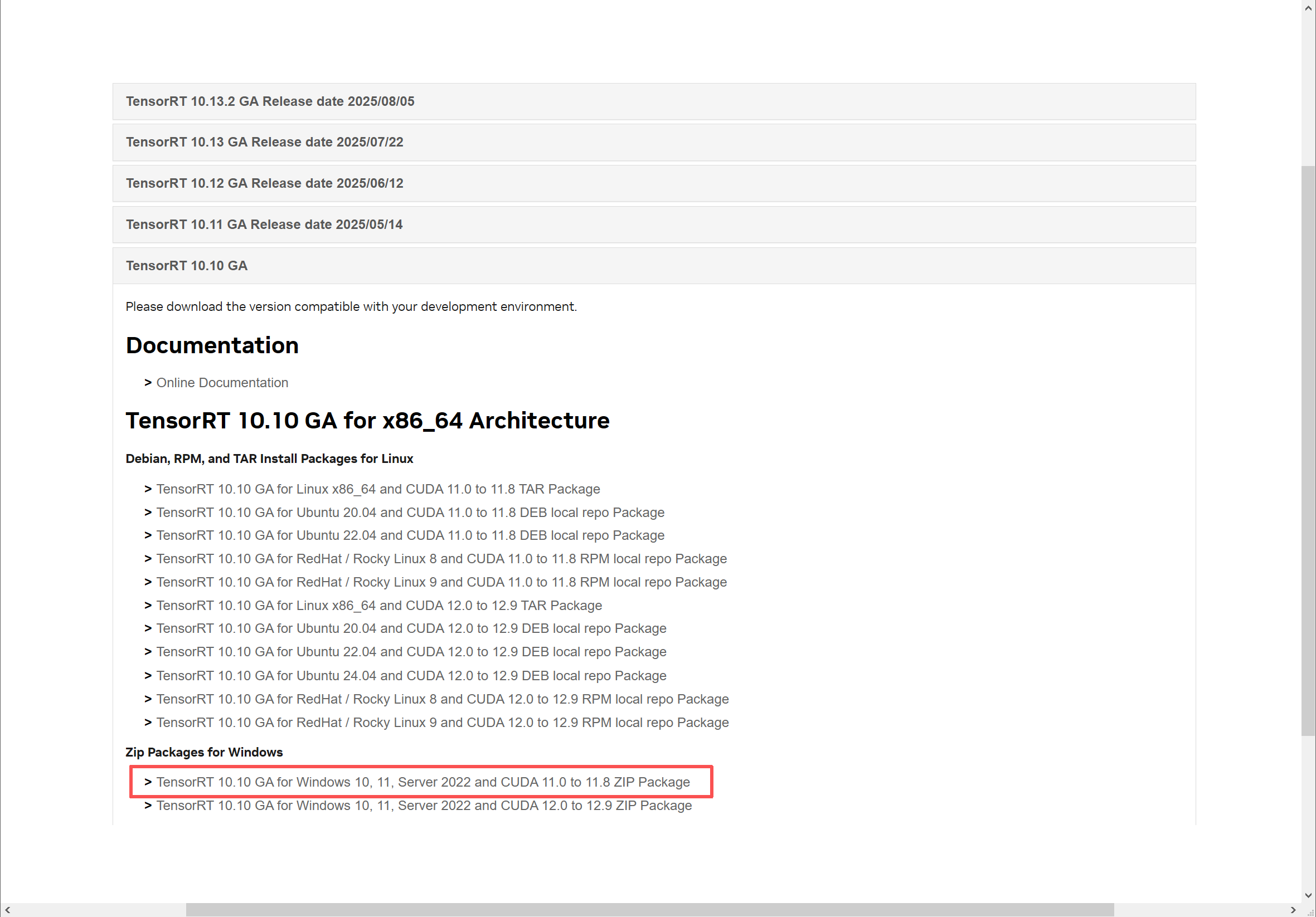Click 'Debian, RPM, and TAR Install Packages' heading
Screen dimensions: 1316x917
[269, 459]
